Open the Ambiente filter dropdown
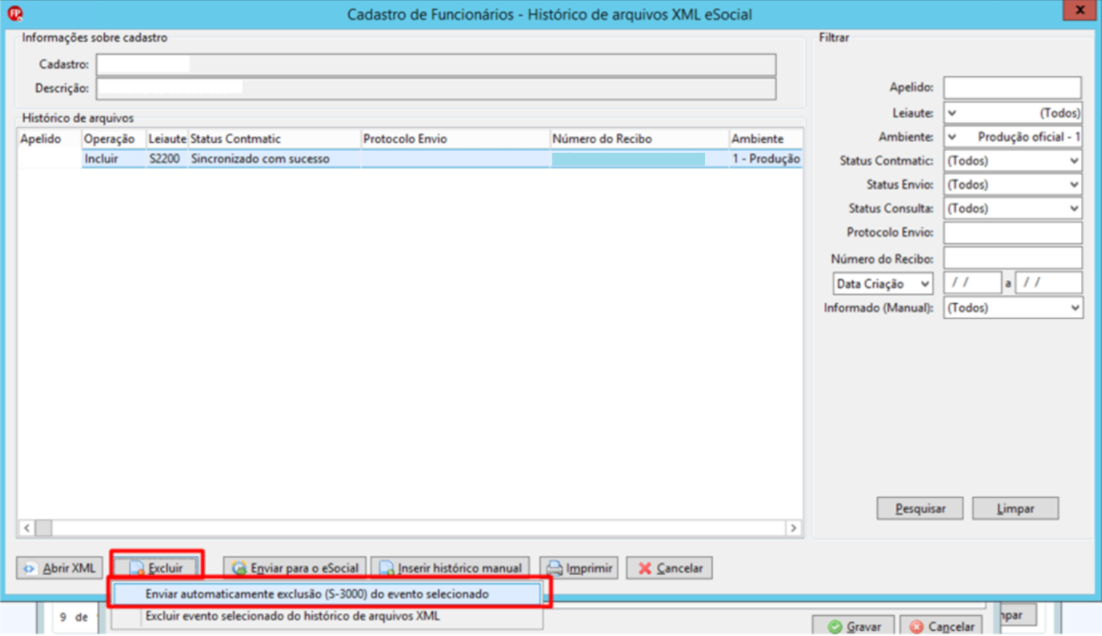The width and height of the screenshot is (1102, 636). click(x=1013, y=136)
